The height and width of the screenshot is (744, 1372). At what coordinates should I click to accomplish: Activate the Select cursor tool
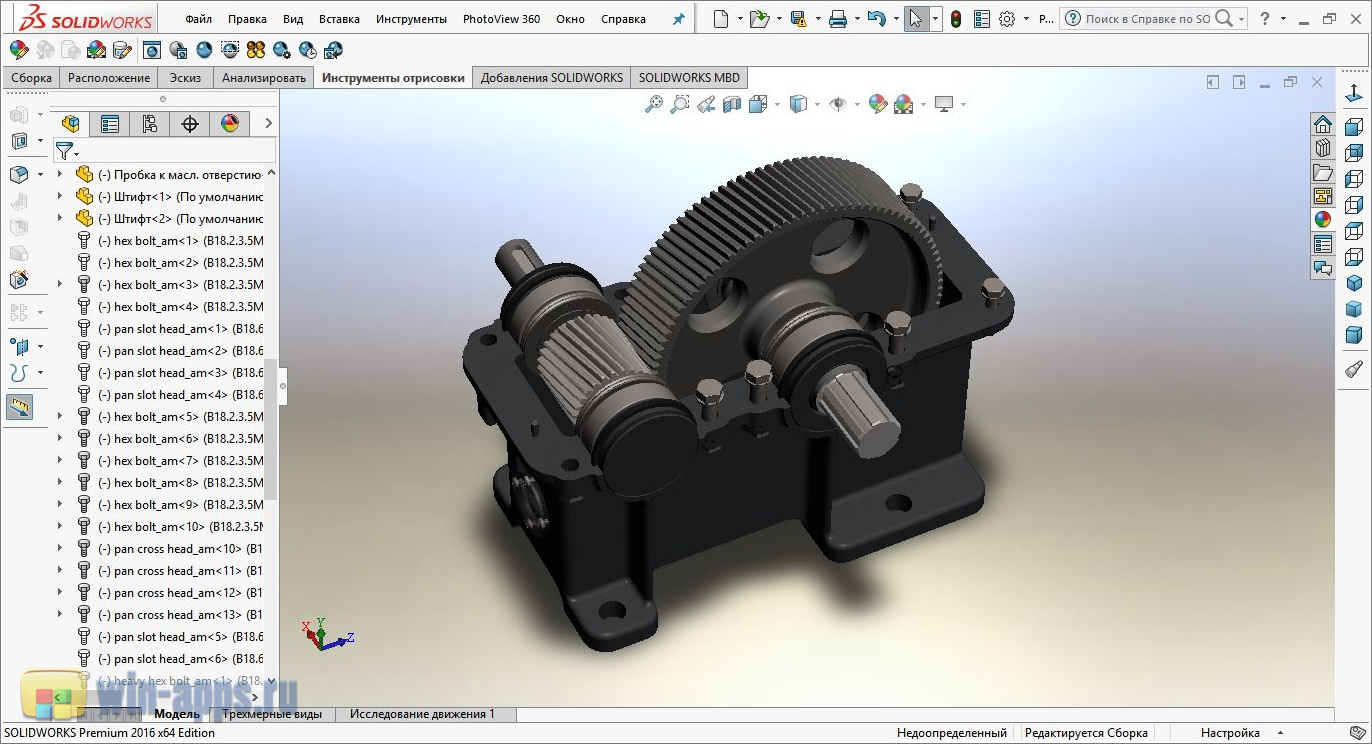click(916, 19)
